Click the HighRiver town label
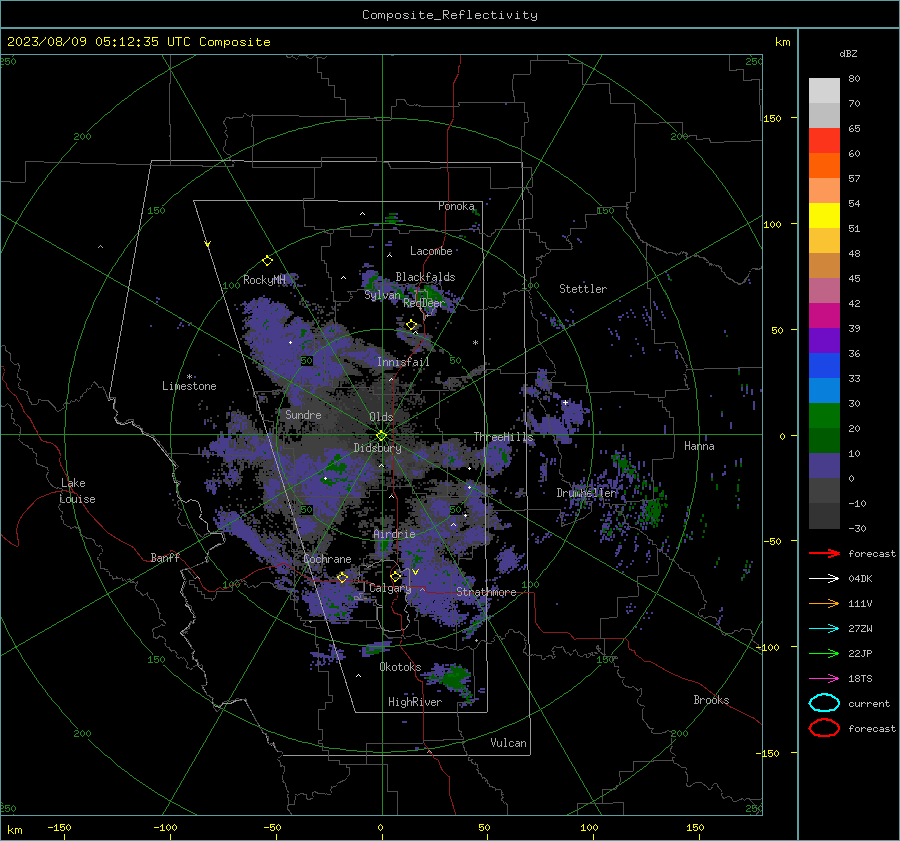The image size is (900, 841). (415, 702)
